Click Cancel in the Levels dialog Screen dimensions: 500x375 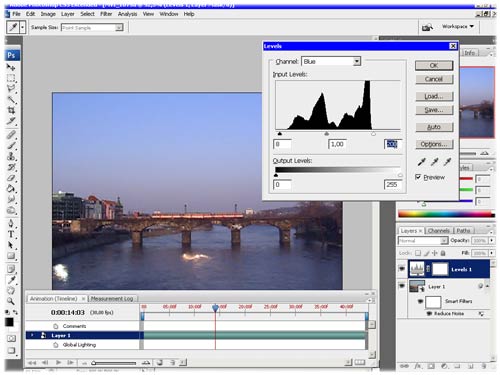434,79
